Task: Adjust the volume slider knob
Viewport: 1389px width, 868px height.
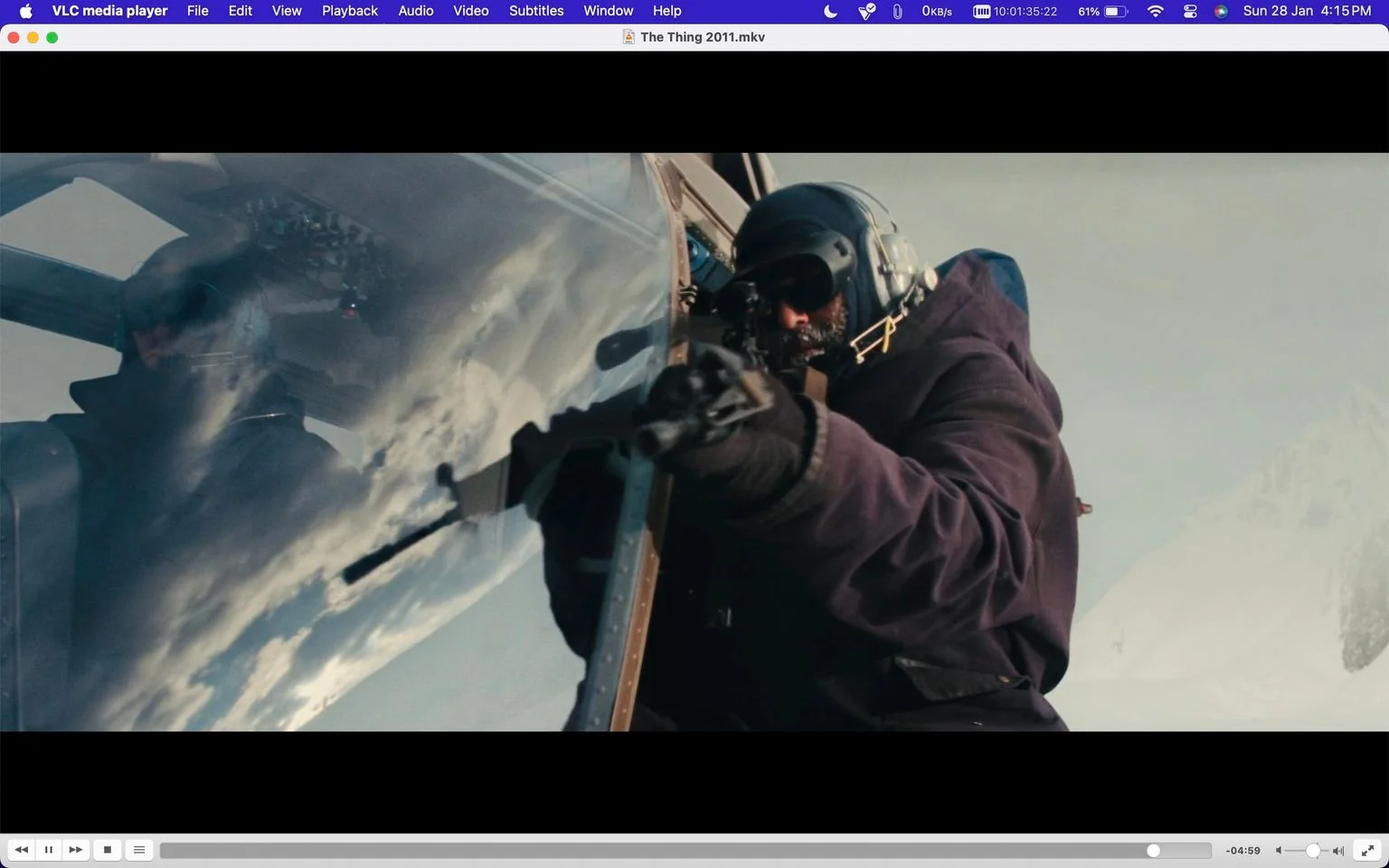Action: pyautogui.click(x=1313, y=851)
